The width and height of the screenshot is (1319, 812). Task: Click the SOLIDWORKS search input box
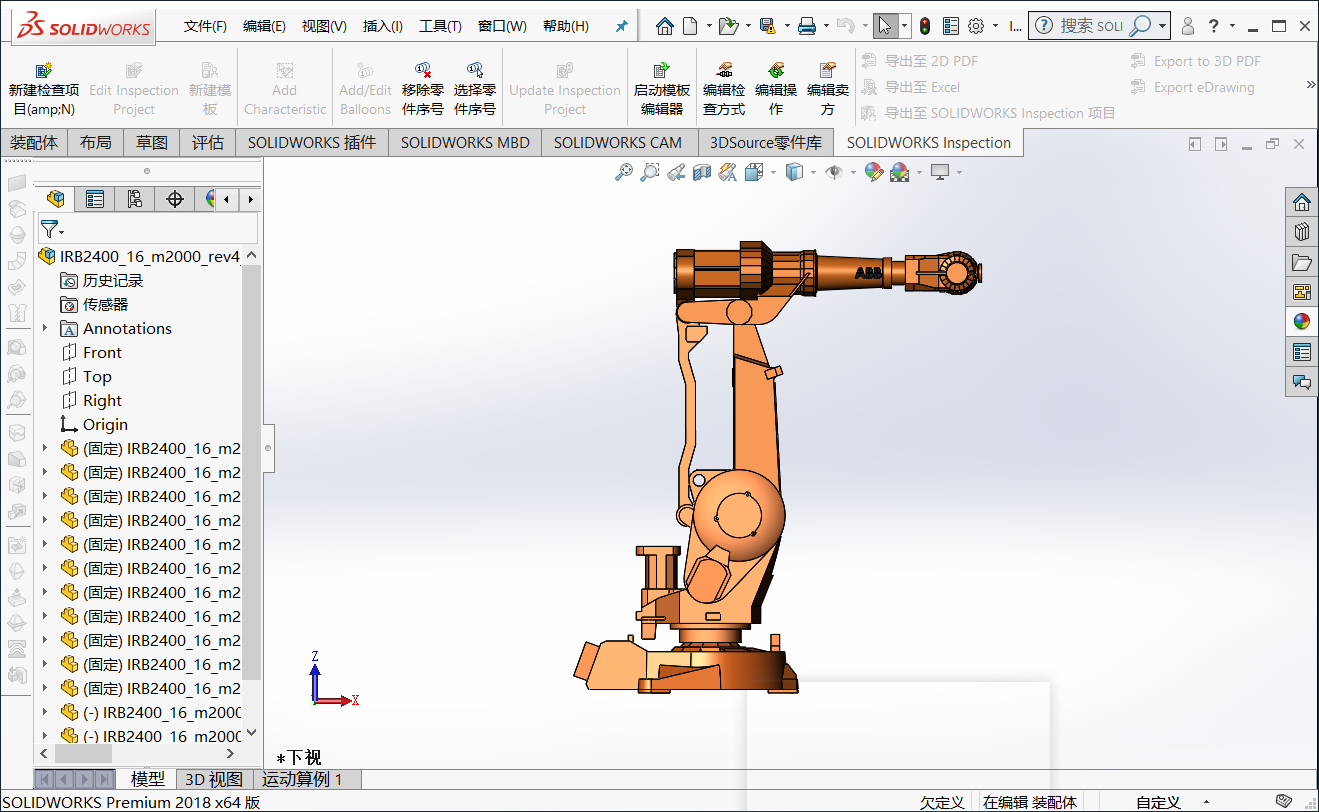point(1090,26)
